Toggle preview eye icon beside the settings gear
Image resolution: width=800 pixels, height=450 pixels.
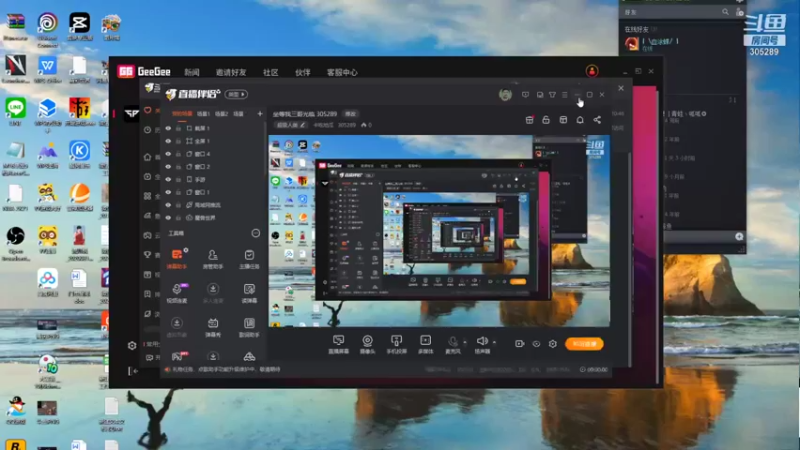536,344
